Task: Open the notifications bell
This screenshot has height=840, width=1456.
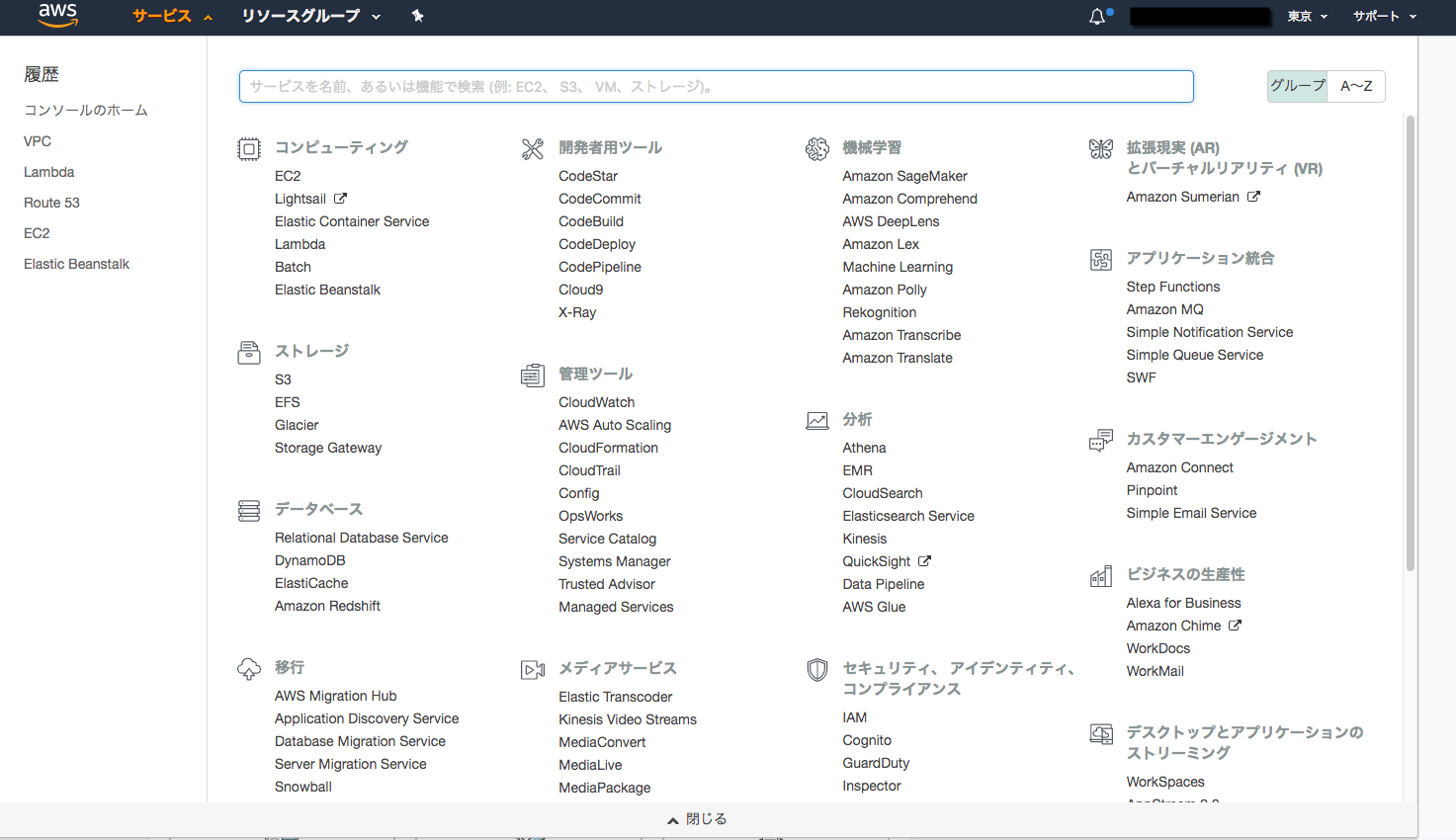Action: pos(1097,16)
